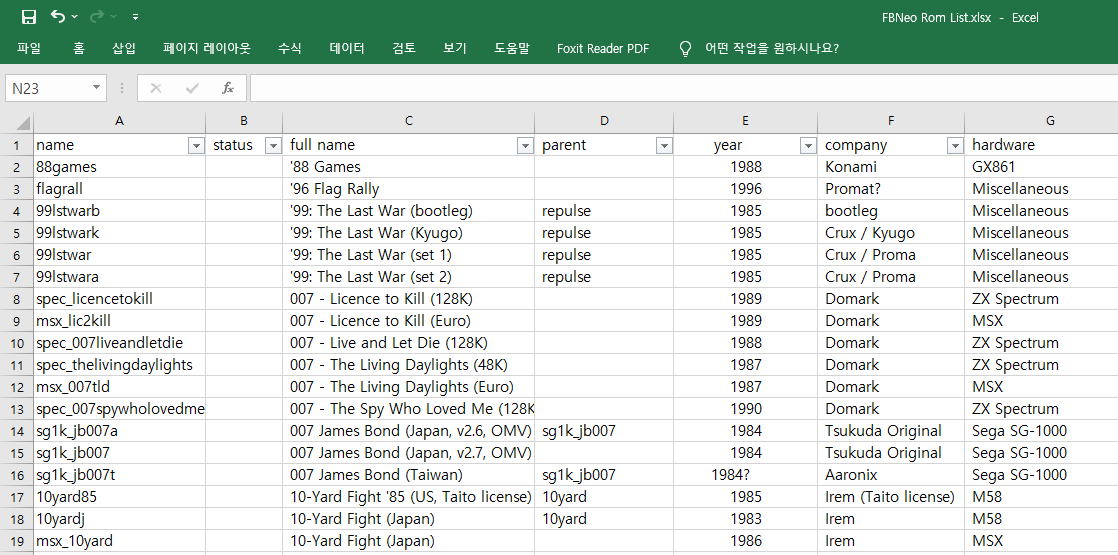Click the Cancel X formula bar icon

pos(155,88)
